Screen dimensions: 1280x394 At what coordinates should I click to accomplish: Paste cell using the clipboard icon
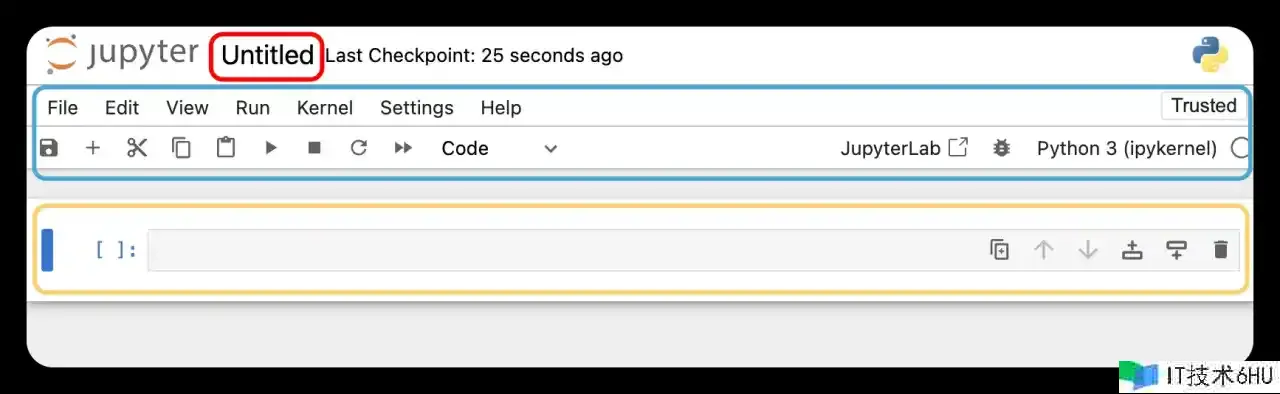(x=226, y=148)
